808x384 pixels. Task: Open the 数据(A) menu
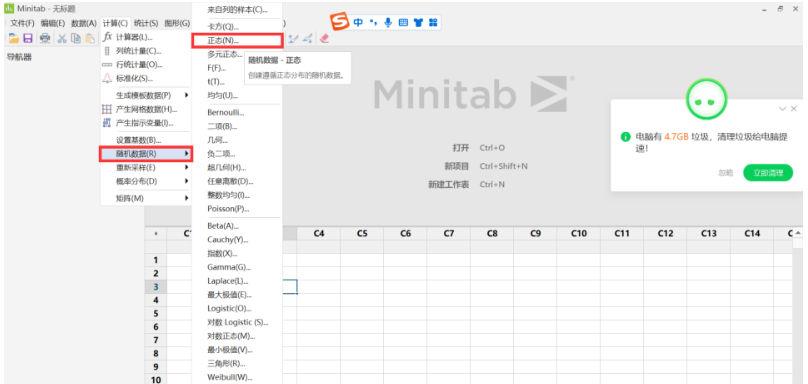tap(83, 23)
